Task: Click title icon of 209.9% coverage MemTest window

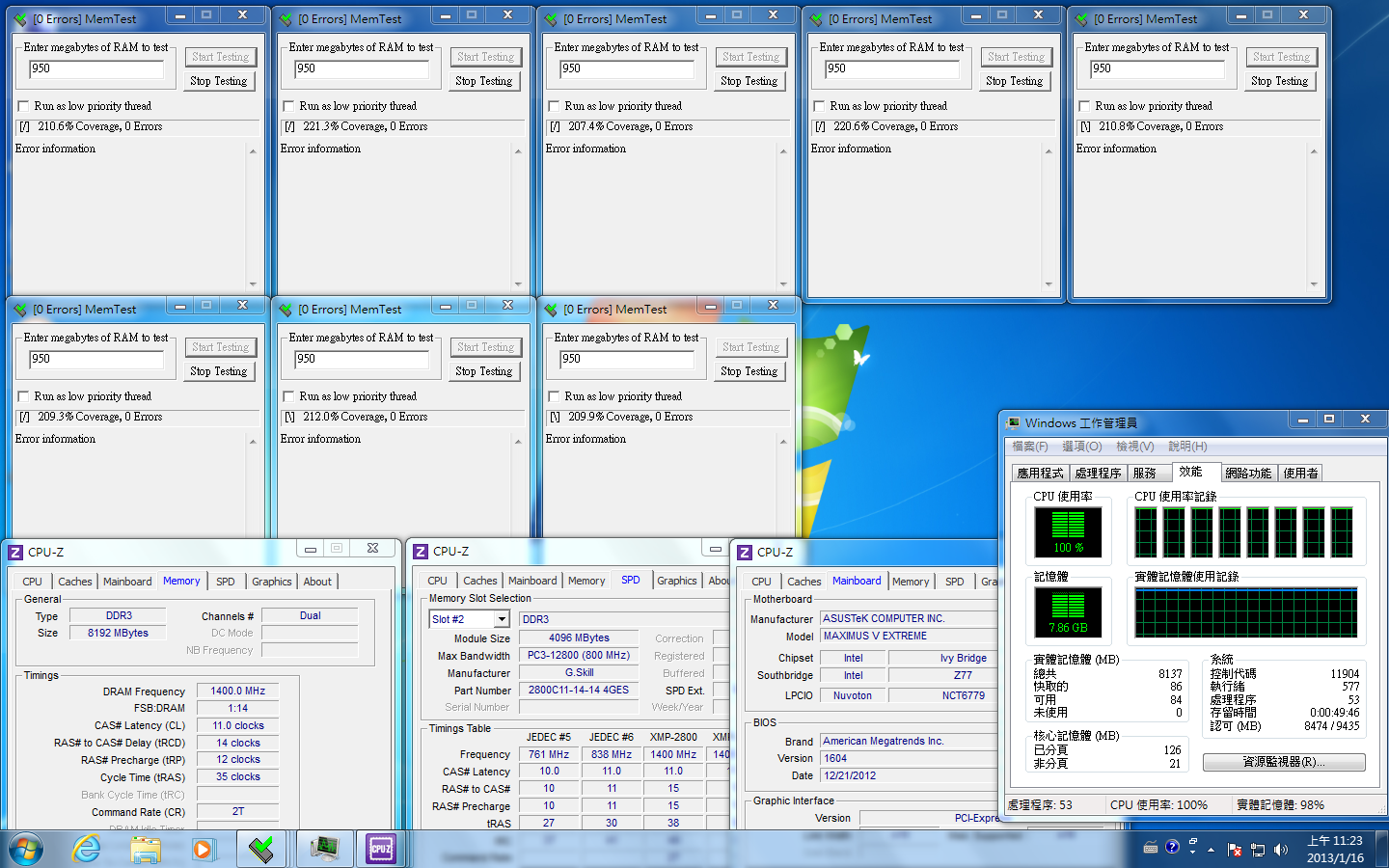Action: tap(551, 310)
